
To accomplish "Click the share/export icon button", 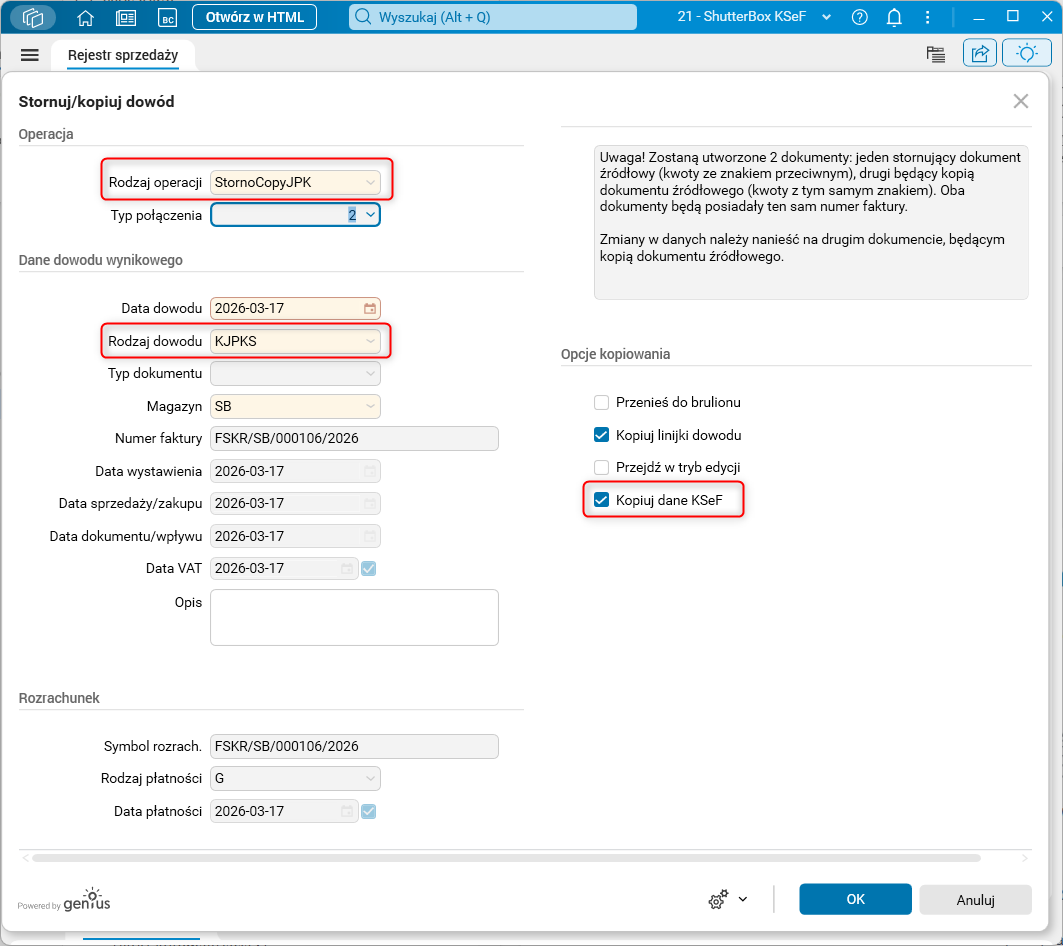I will click(x=980, y=53).
